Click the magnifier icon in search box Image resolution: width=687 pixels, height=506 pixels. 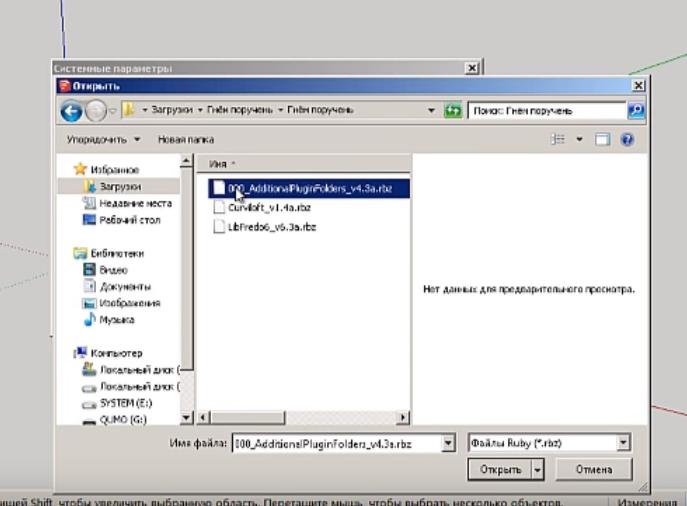635,110
